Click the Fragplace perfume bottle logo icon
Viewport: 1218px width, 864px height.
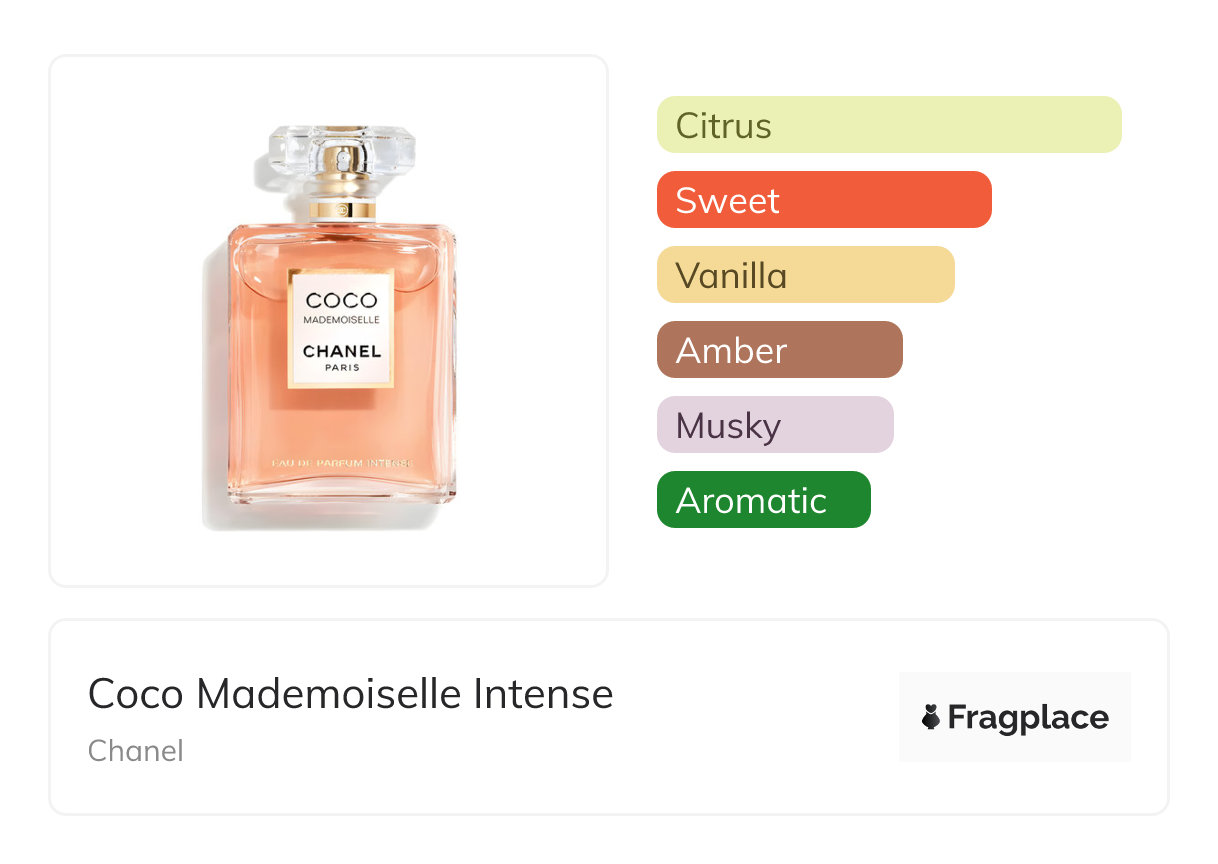[x=931, y=717]
